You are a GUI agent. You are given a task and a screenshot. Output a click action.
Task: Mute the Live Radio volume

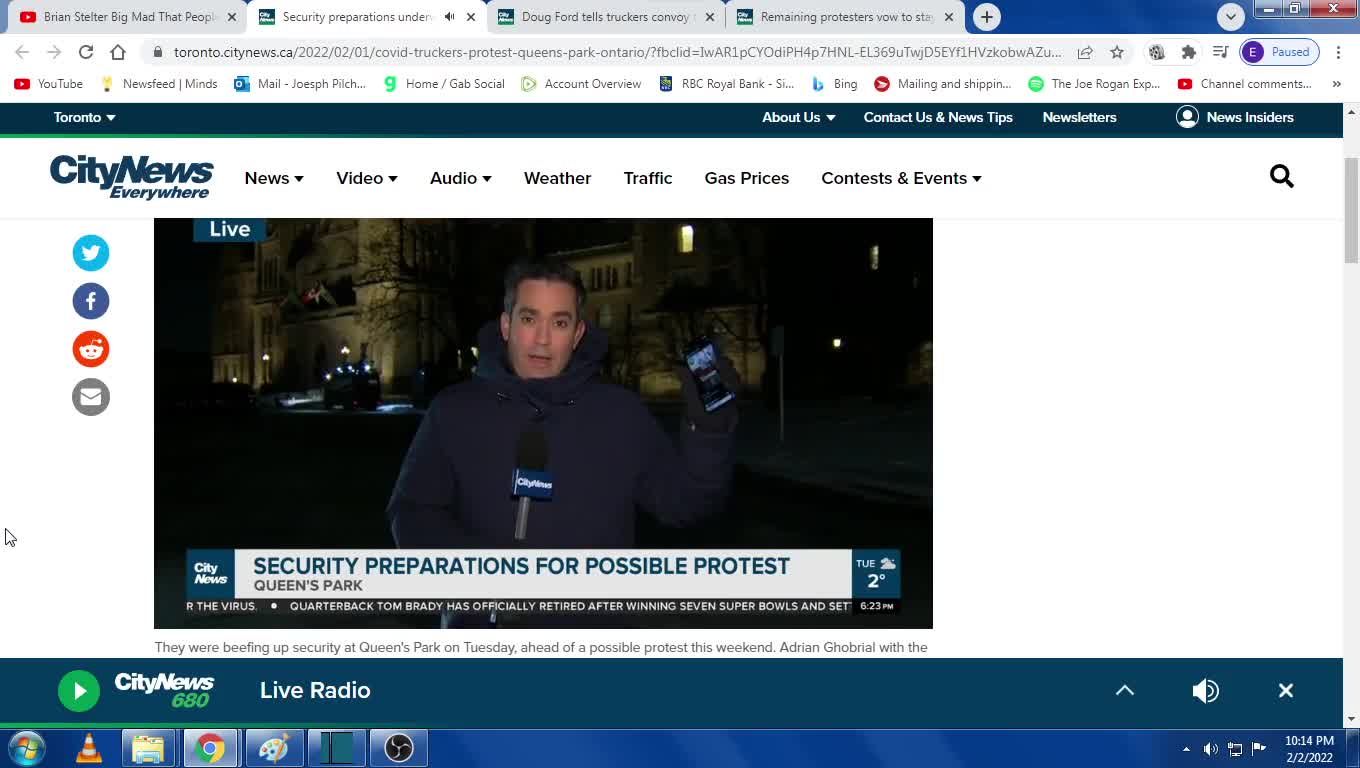(1206, 691)
